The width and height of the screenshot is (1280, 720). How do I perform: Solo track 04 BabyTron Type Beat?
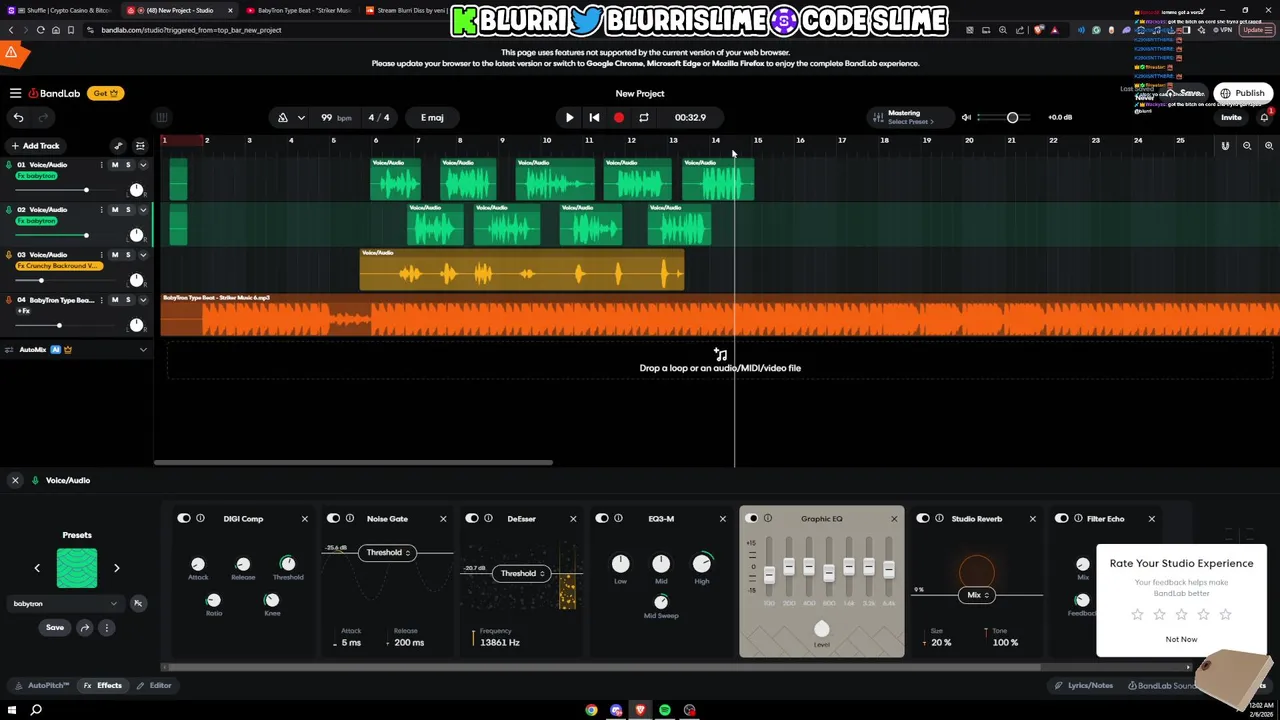[x=128, y=300]
